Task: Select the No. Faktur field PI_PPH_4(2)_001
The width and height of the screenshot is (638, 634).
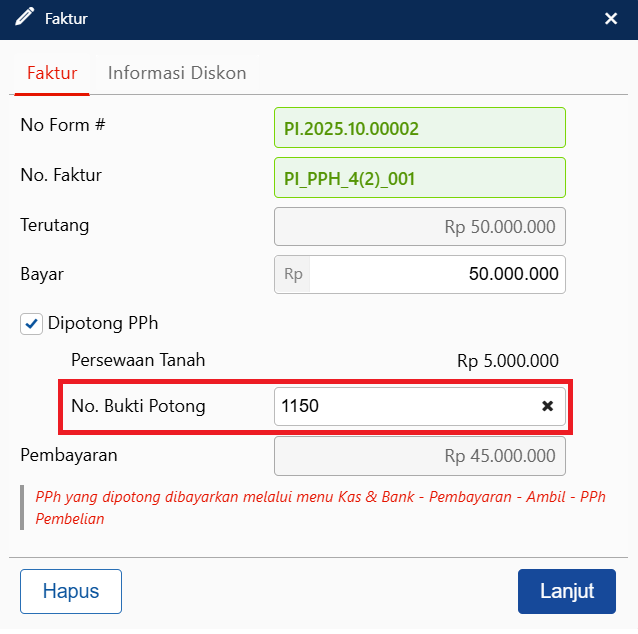Action: (x=420, y=178)
